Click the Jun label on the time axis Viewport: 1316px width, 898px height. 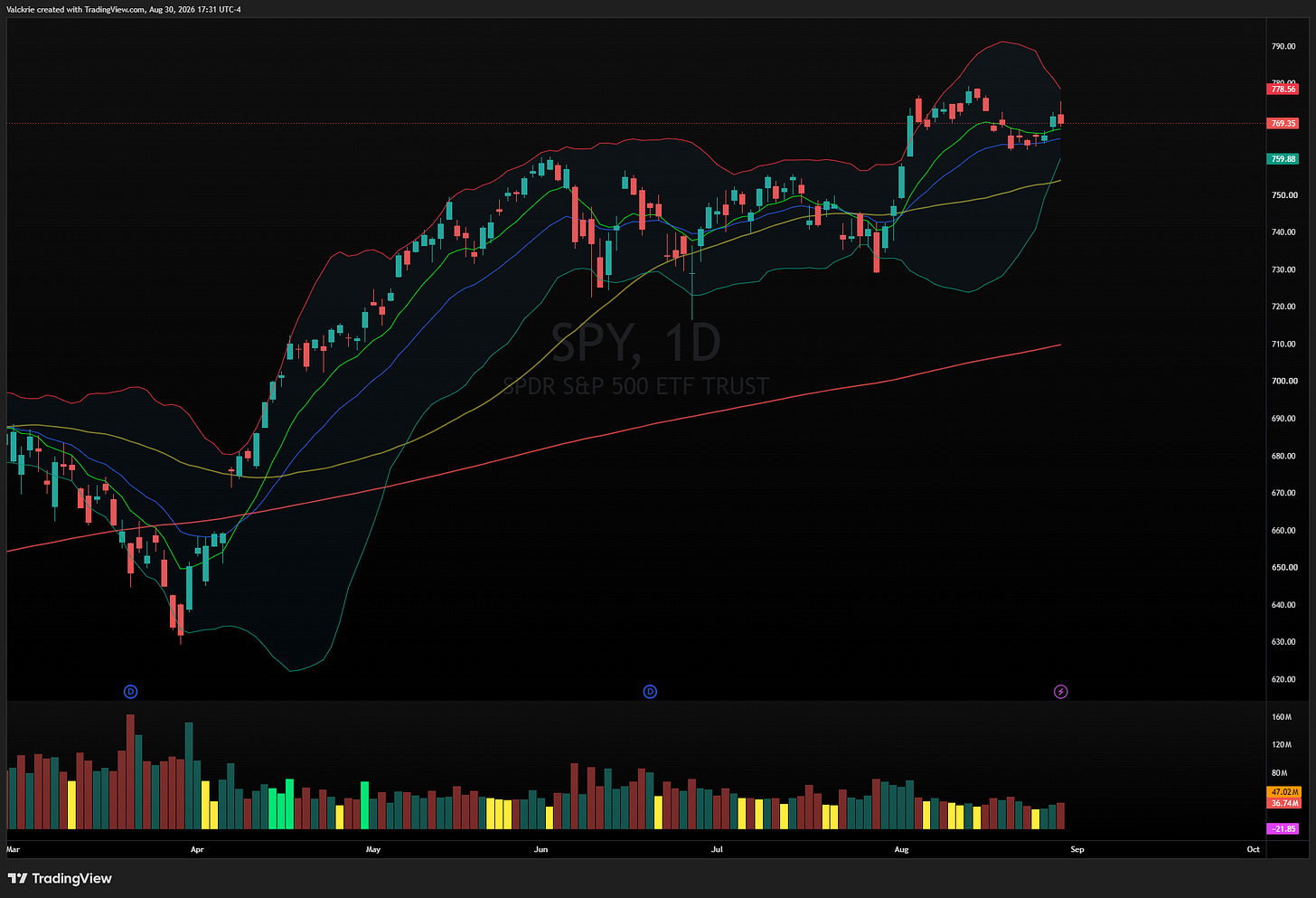tap(540, 850)
